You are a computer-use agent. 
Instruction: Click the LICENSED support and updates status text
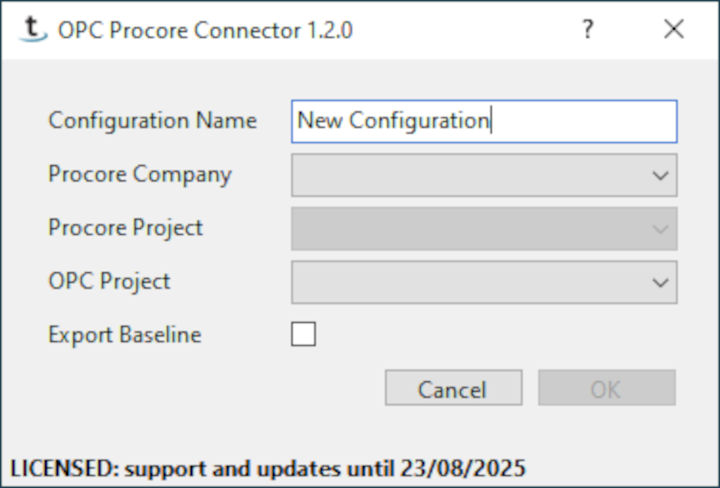point(268,469)
